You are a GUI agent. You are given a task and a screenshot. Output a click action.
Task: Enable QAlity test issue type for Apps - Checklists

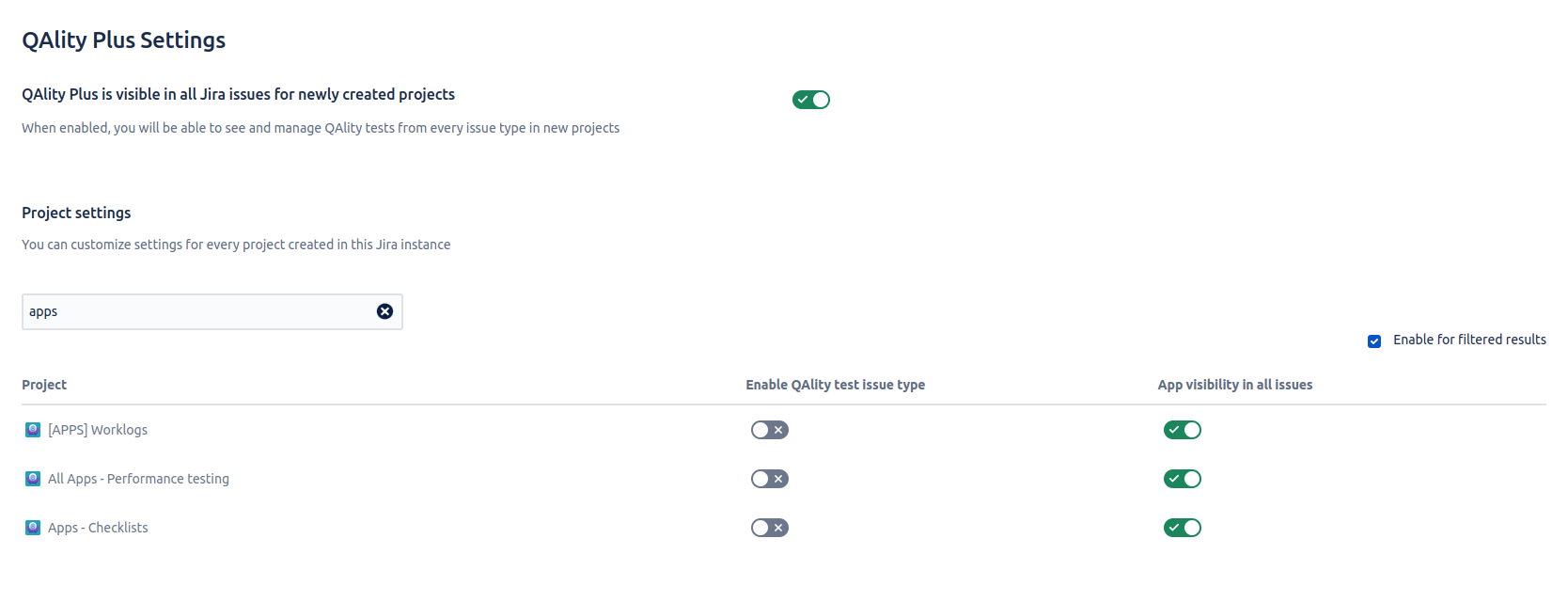click(770, 528)
